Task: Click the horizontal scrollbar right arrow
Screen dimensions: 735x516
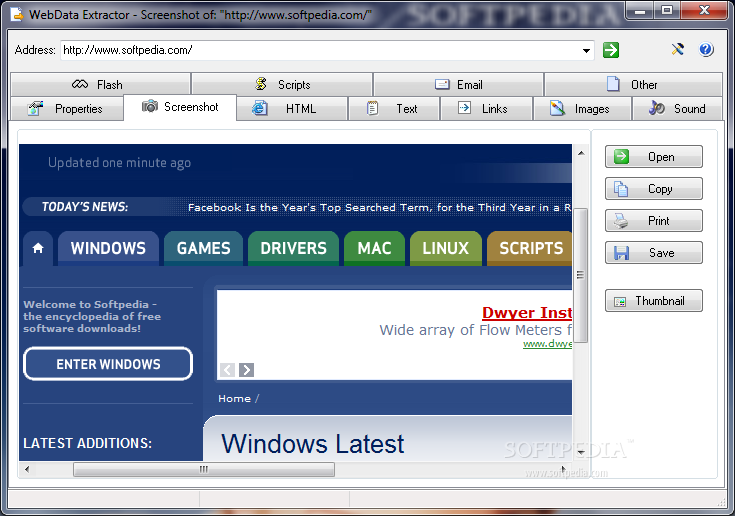Action: click(x=564, y=469)
